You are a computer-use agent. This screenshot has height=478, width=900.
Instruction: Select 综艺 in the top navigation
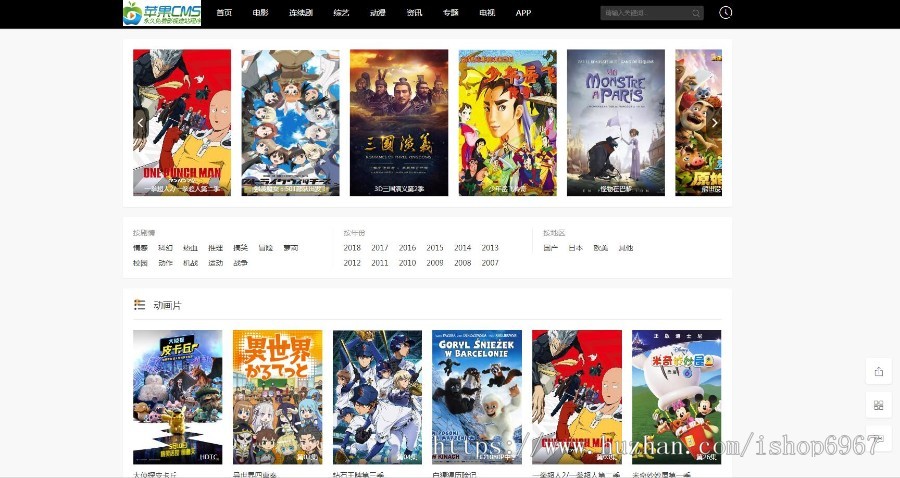[x=341, y=13]
